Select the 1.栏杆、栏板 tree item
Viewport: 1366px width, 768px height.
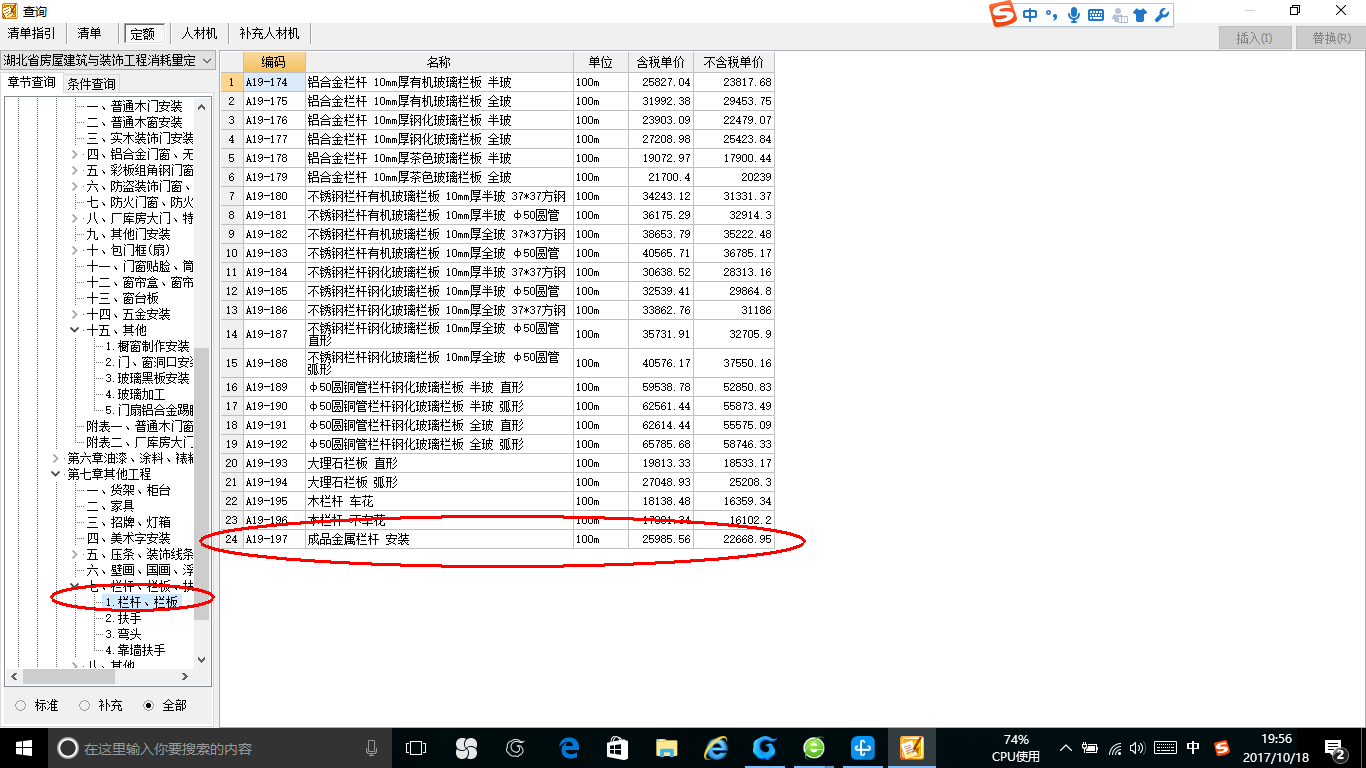[x=141, y=602]
